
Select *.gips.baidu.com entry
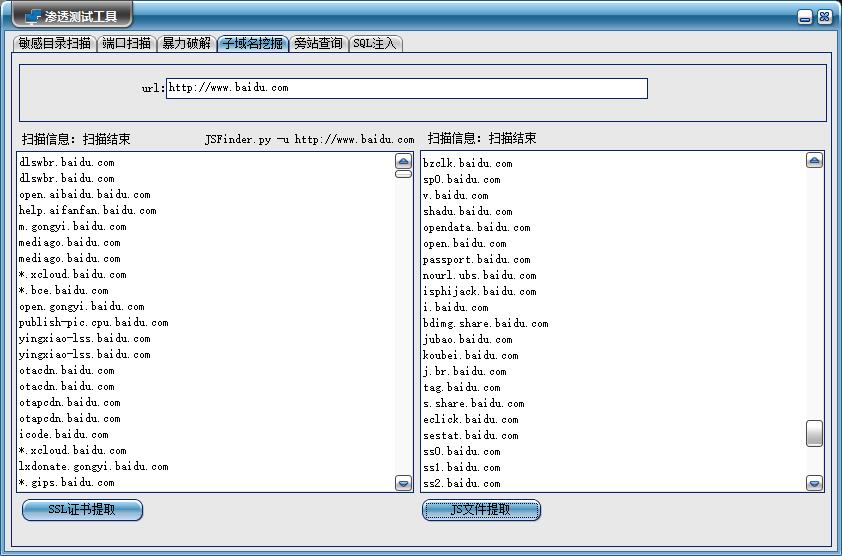(67, 483)
